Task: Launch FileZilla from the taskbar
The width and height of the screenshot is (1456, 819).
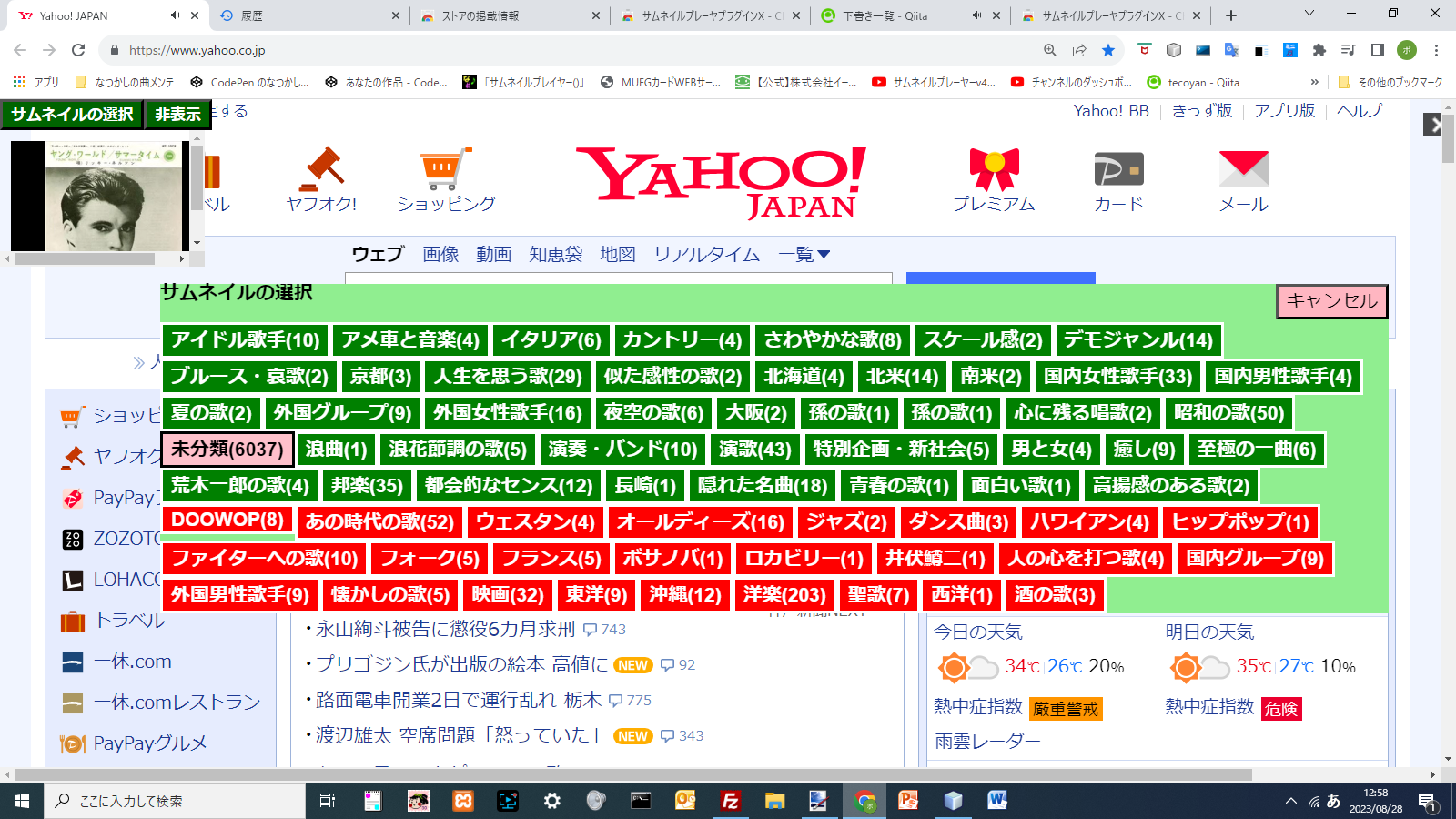Action: coord(731,801)
